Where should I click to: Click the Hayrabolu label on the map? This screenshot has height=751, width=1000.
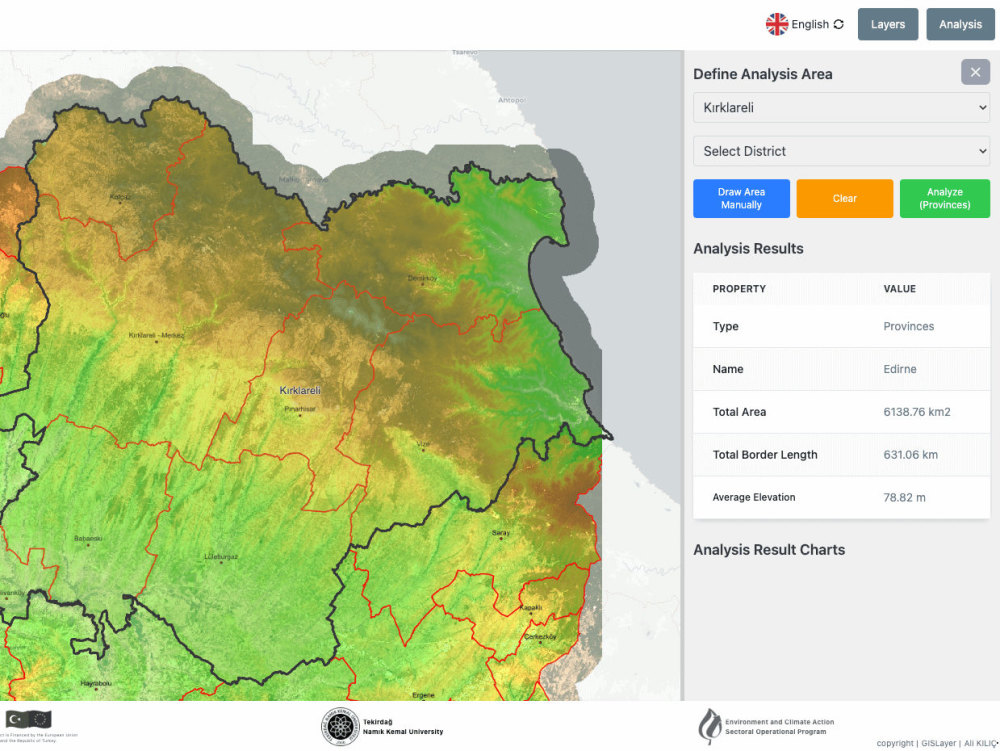tap(96, 683)
